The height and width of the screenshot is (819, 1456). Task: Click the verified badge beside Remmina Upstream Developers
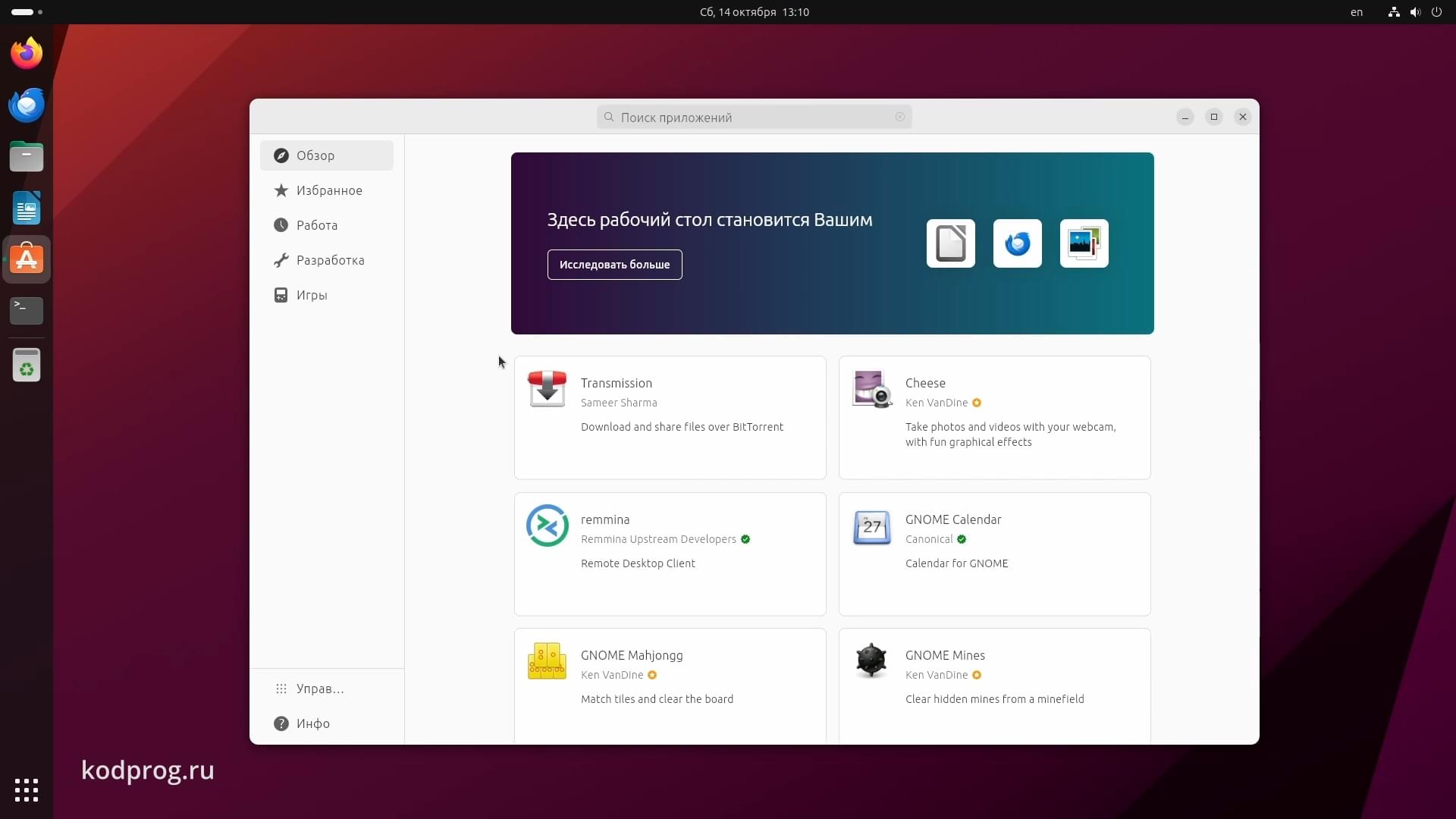coord(745,539)
